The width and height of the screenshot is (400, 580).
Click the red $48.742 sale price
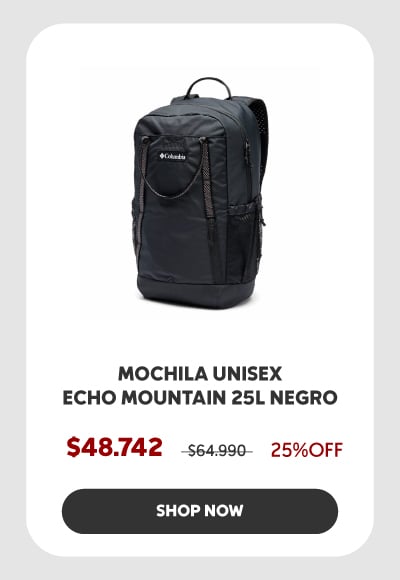coord(114,447)
